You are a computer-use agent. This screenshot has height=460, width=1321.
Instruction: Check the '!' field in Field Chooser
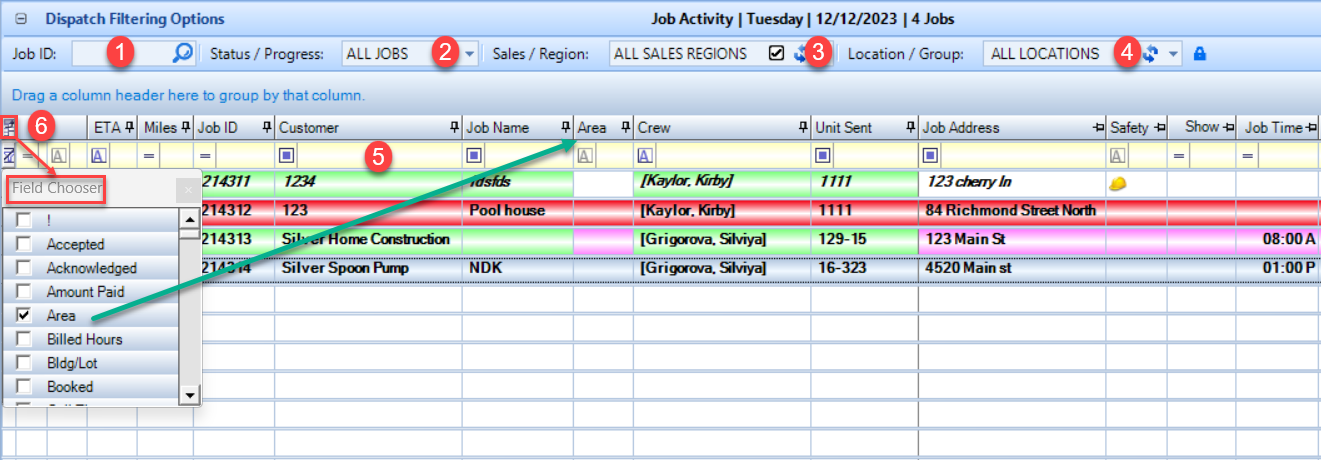coord(24,220)
